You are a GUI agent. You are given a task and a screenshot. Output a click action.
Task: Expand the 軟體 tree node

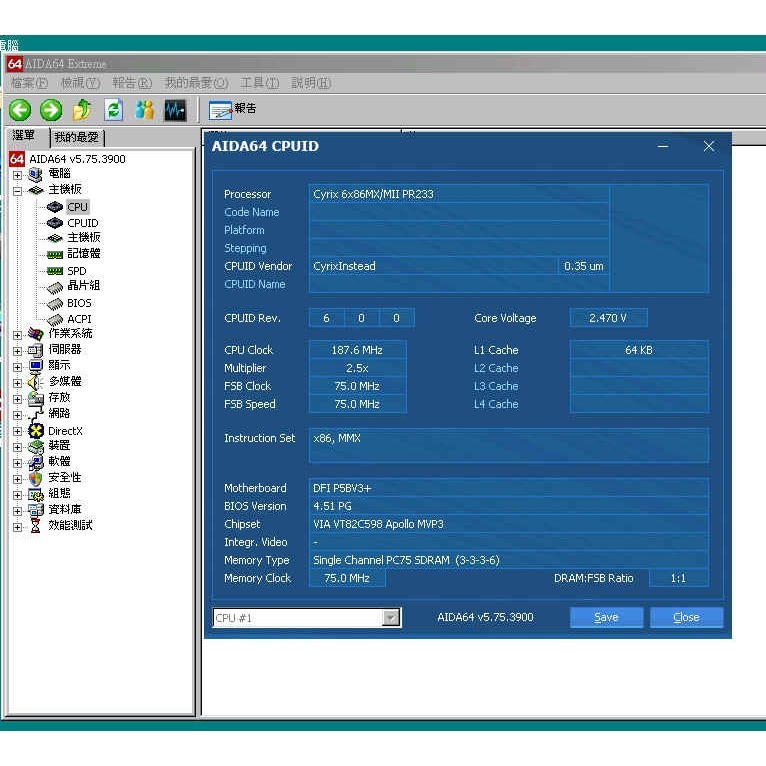coord(18,463)
